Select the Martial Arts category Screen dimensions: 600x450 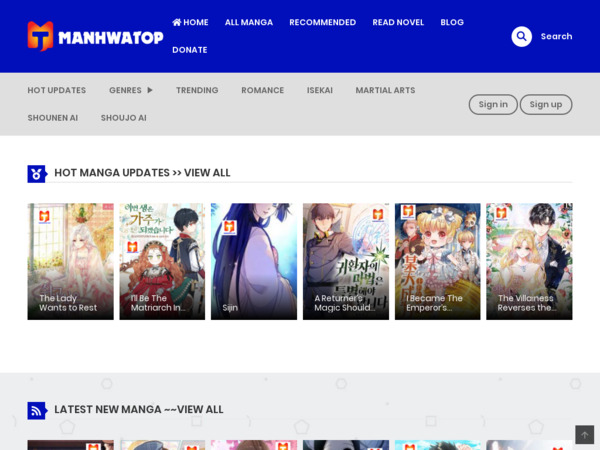(x=385, y=90)
